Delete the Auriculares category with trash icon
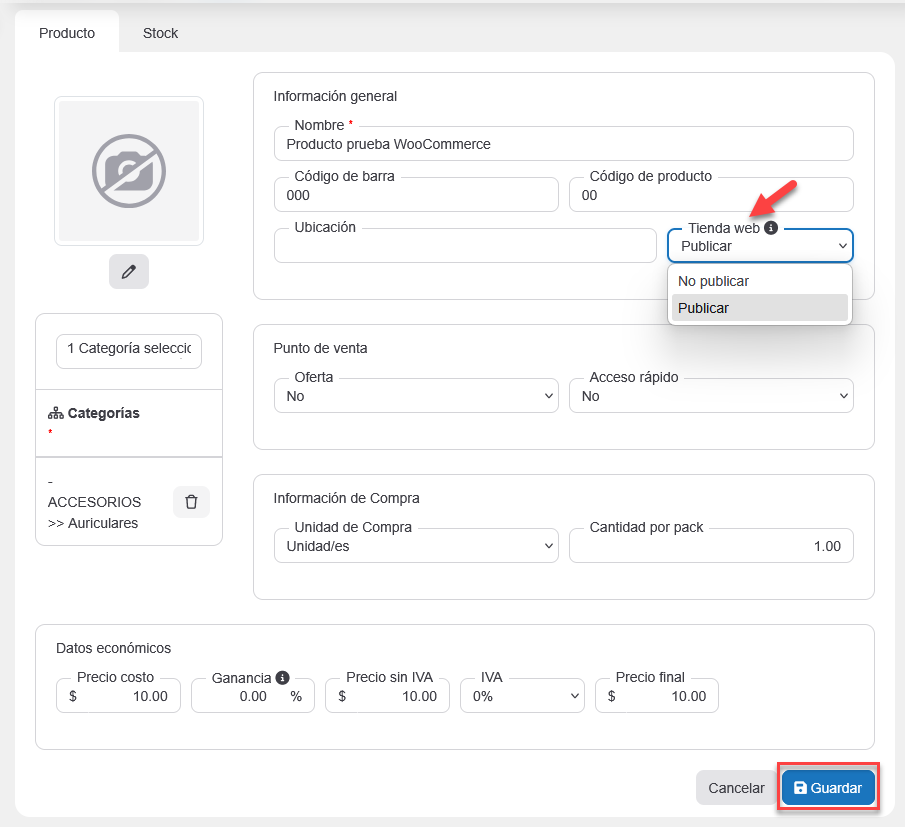The image size is (905, 827). (191, 502)
